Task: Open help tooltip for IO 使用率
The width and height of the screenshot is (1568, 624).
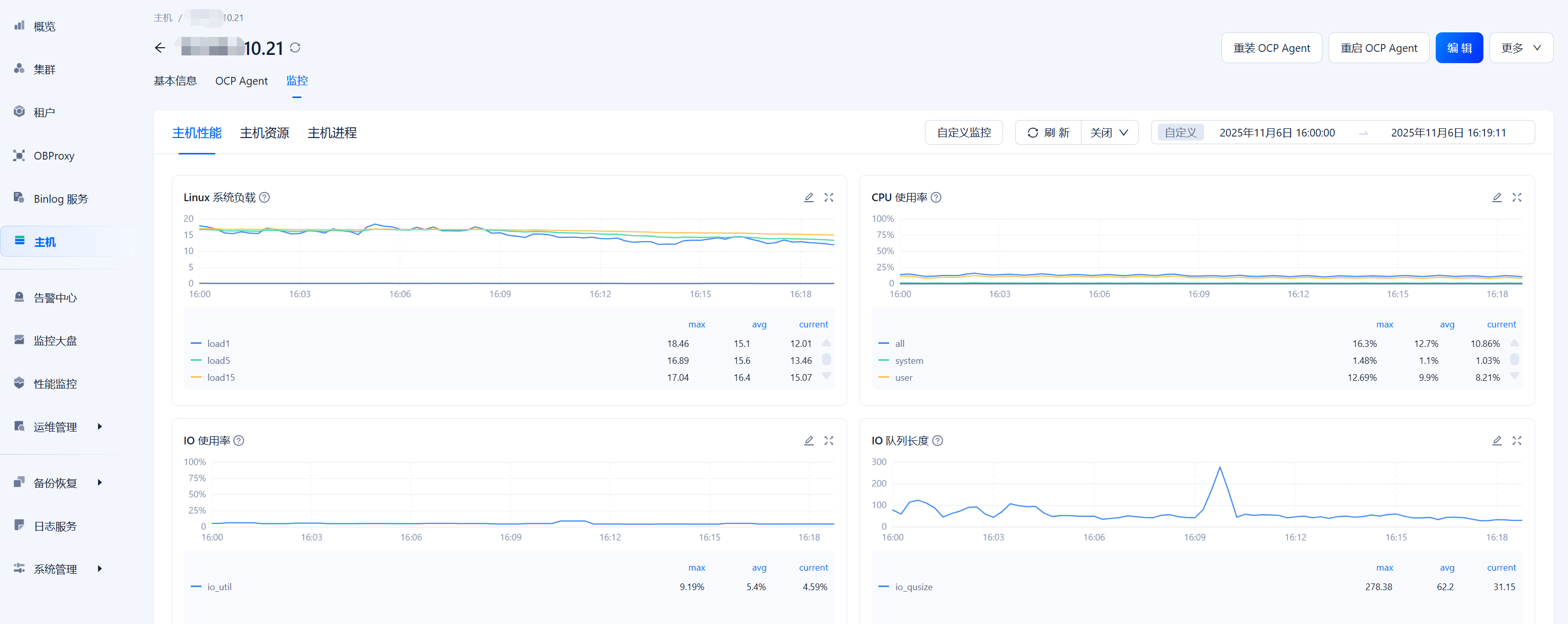Action: coord(239,441)
